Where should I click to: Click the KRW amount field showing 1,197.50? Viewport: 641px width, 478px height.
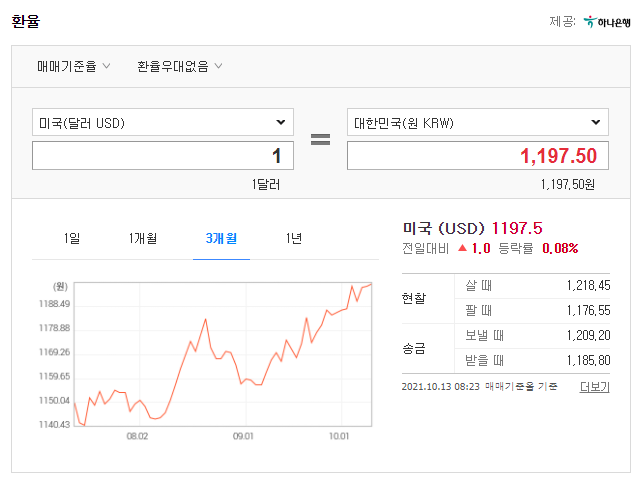477,156
